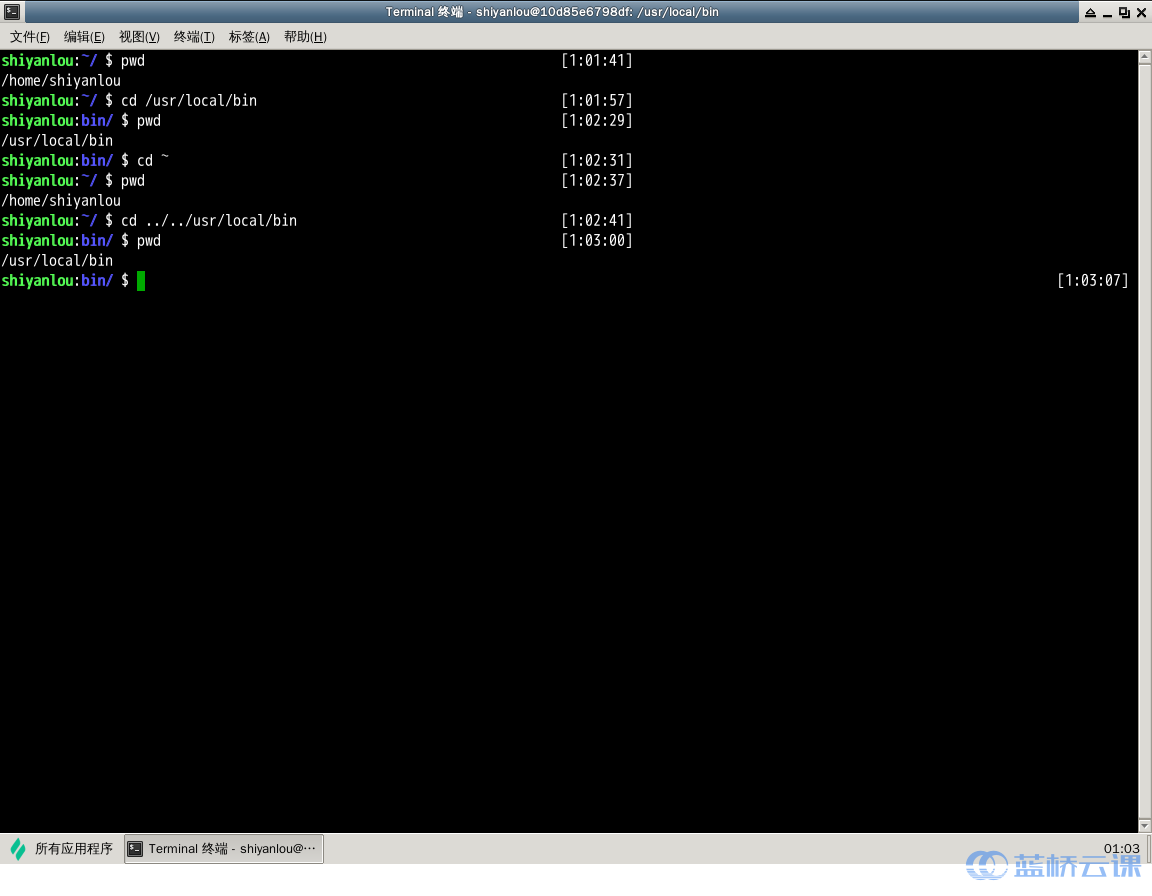The height and width of the screenshot is (896, 1152).
Task: Click the vertical scrollbar track
Action: coord(1145,441)
